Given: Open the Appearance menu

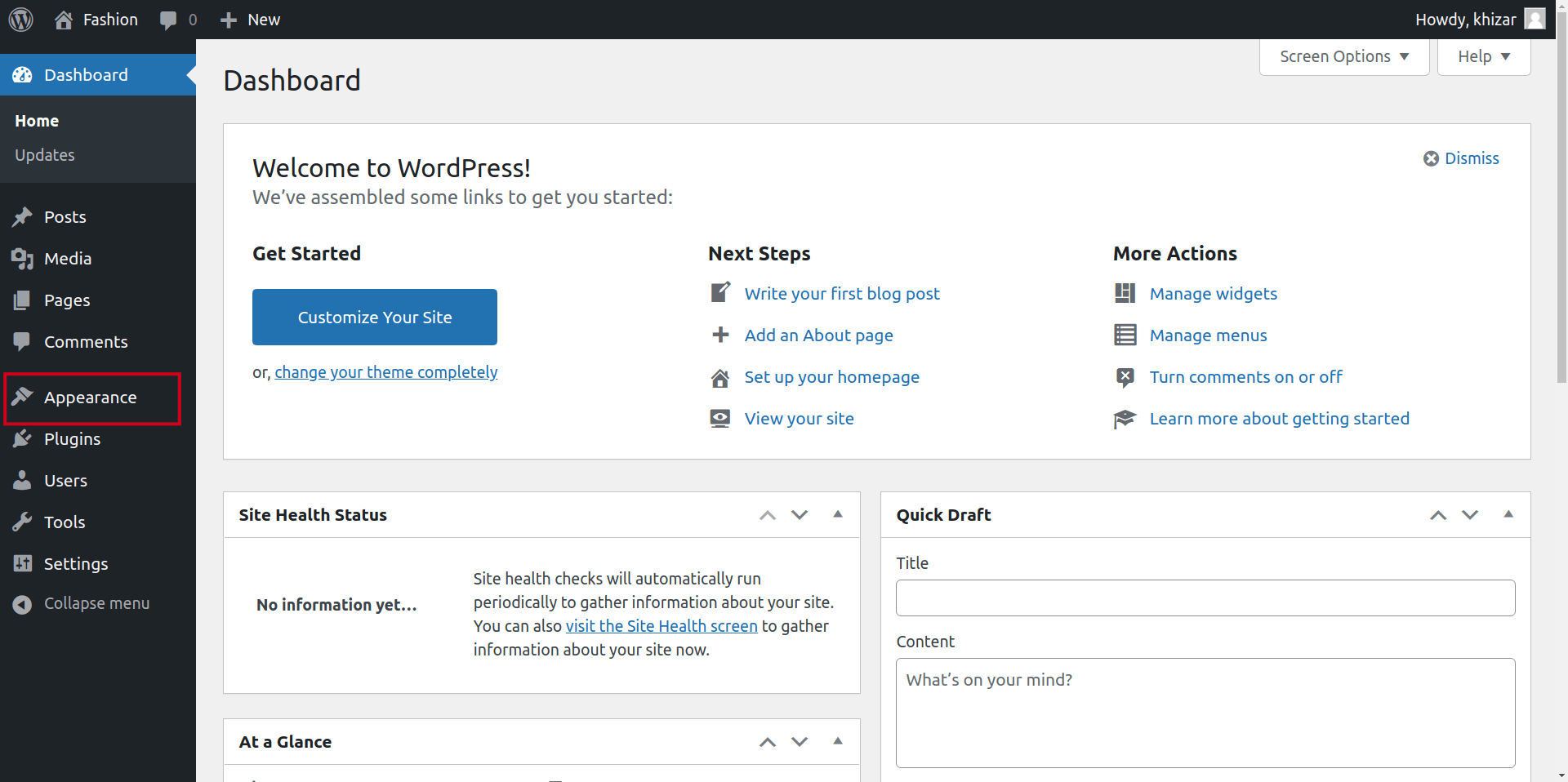Looking at the screenshot, I should coord(90,398).
